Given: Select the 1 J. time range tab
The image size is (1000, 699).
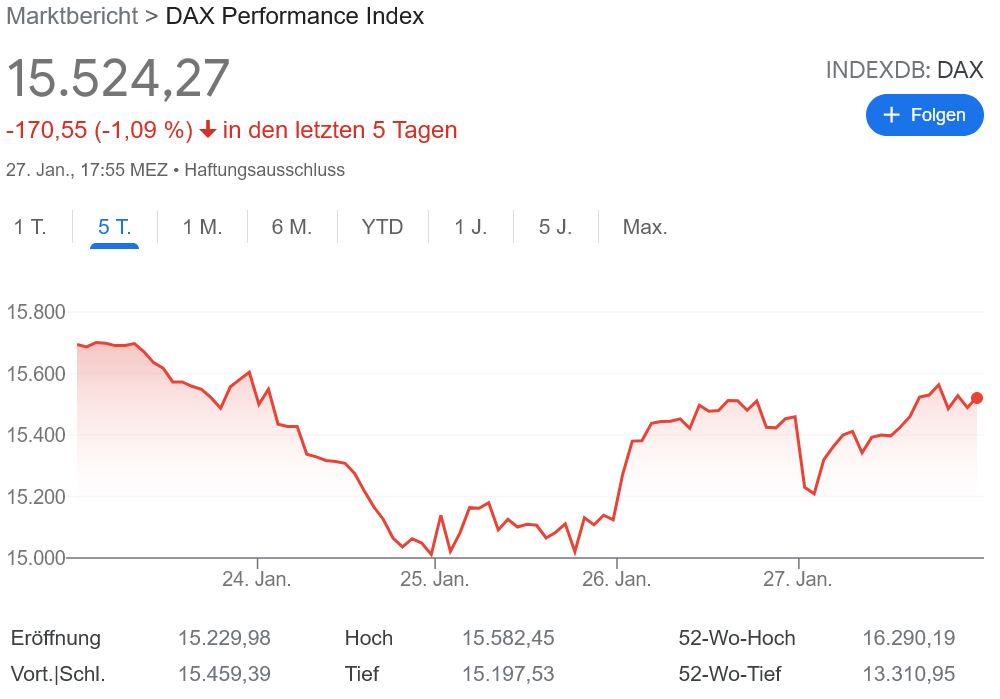Looking at the screenshot, I should click(470, 227).
